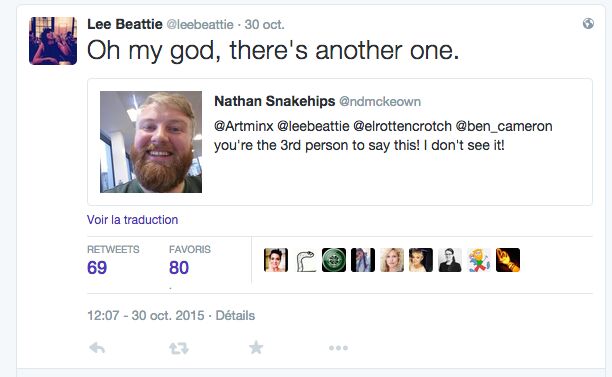Click the retweet icon below the tweet
This screenshot has height=377, width=612.
(179, 348)
